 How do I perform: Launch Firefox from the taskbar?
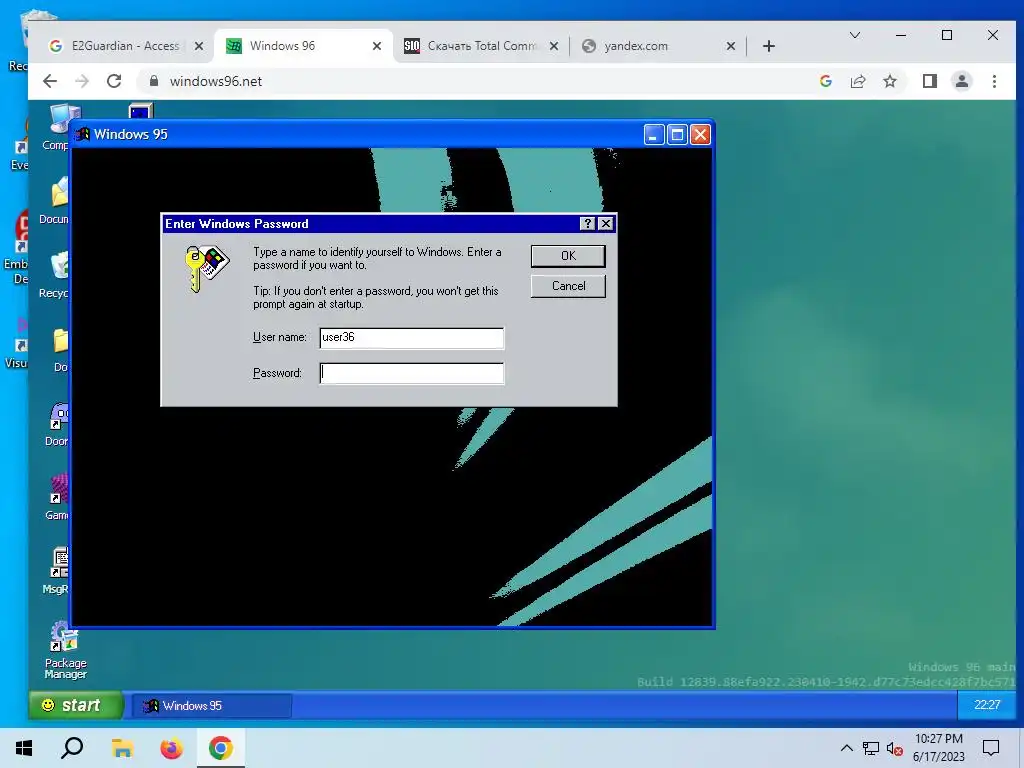[x=172, y=748]
